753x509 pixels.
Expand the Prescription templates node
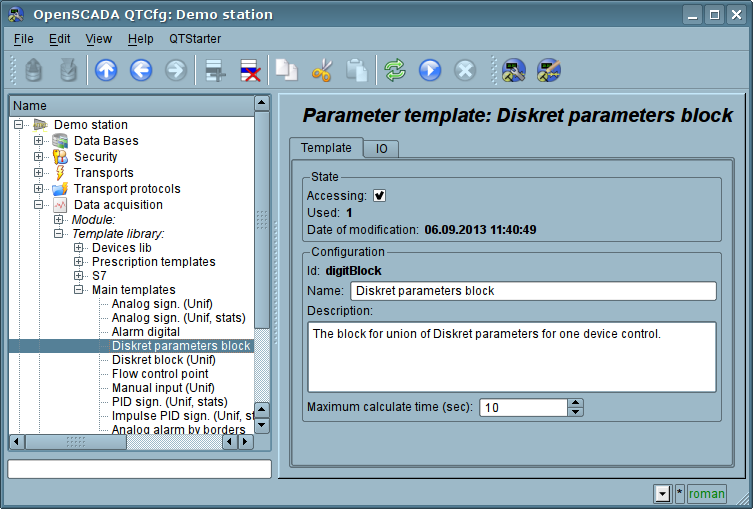[x=79, y=262]
